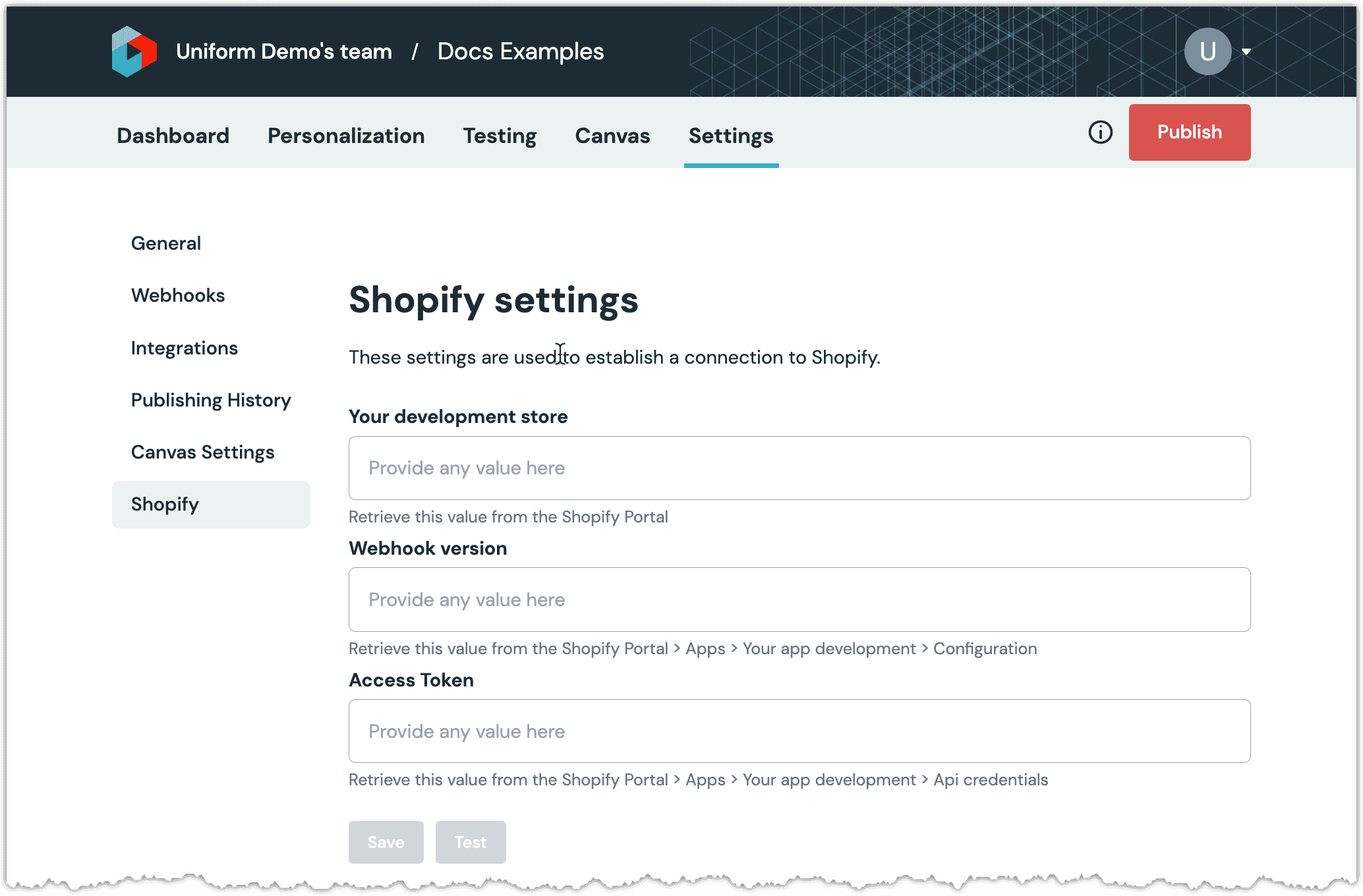Focus the Your development store field

pos(799,468)
